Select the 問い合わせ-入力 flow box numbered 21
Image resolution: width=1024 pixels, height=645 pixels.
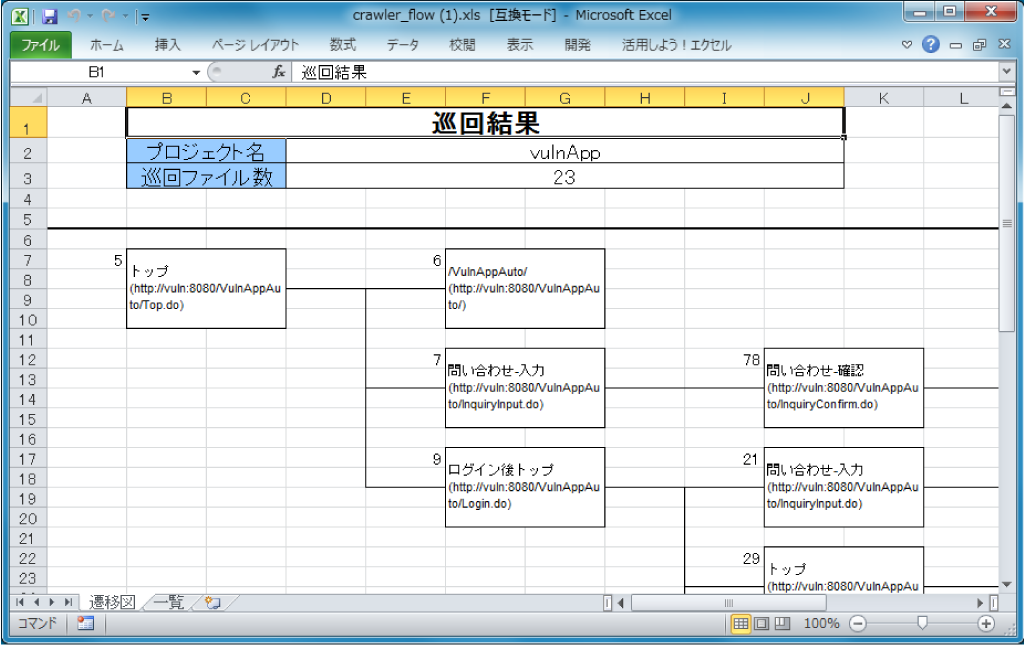[x=844, y=487]
